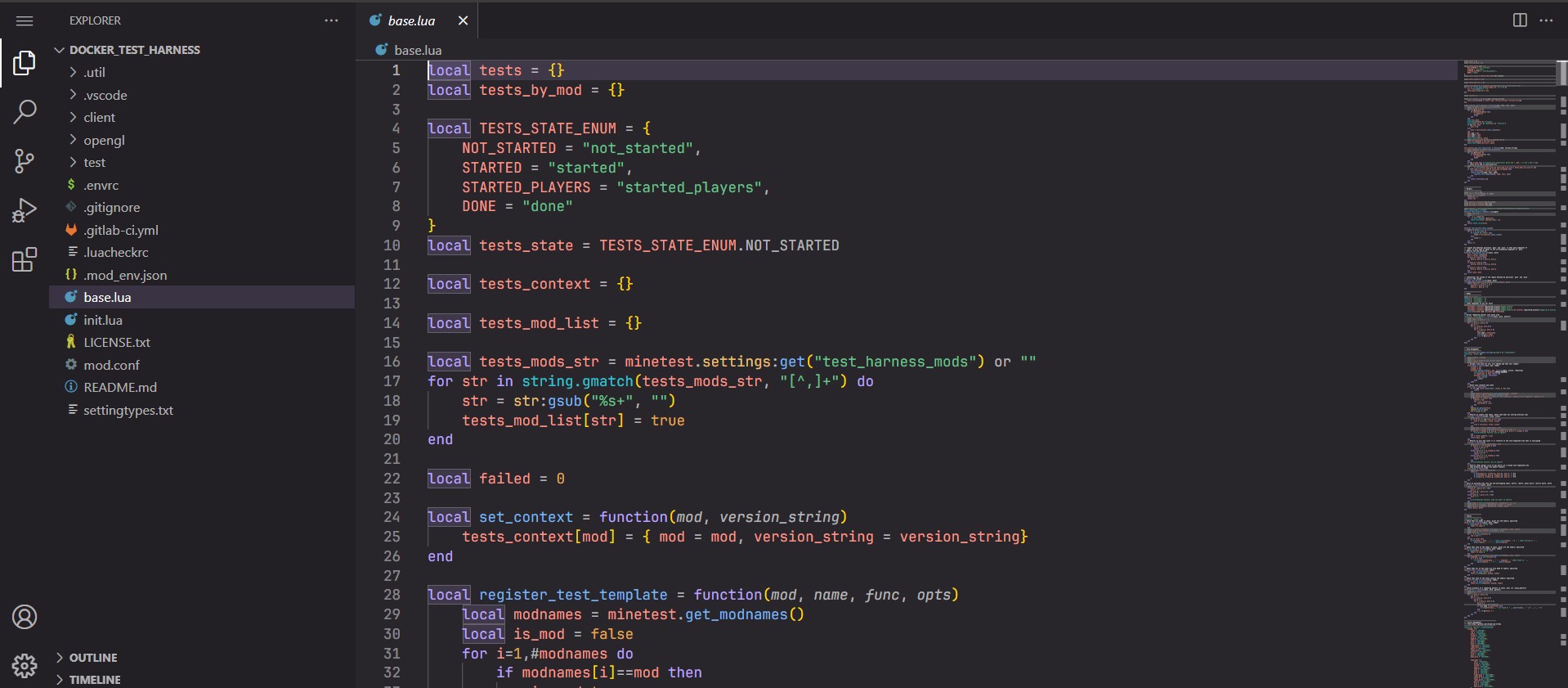Image resolution: width=1568 pixels, height=688 pixels.
Task: Expand the opengl folder
Action: tap(104, 140)
